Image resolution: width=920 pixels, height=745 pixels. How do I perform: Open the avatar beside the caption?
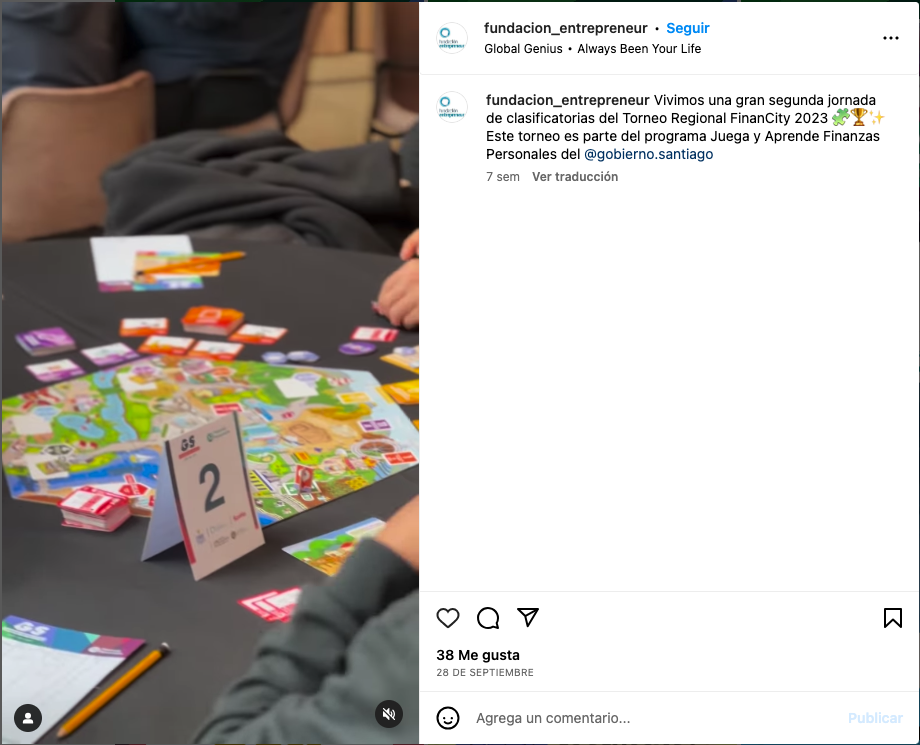click(x=452, y=107)
